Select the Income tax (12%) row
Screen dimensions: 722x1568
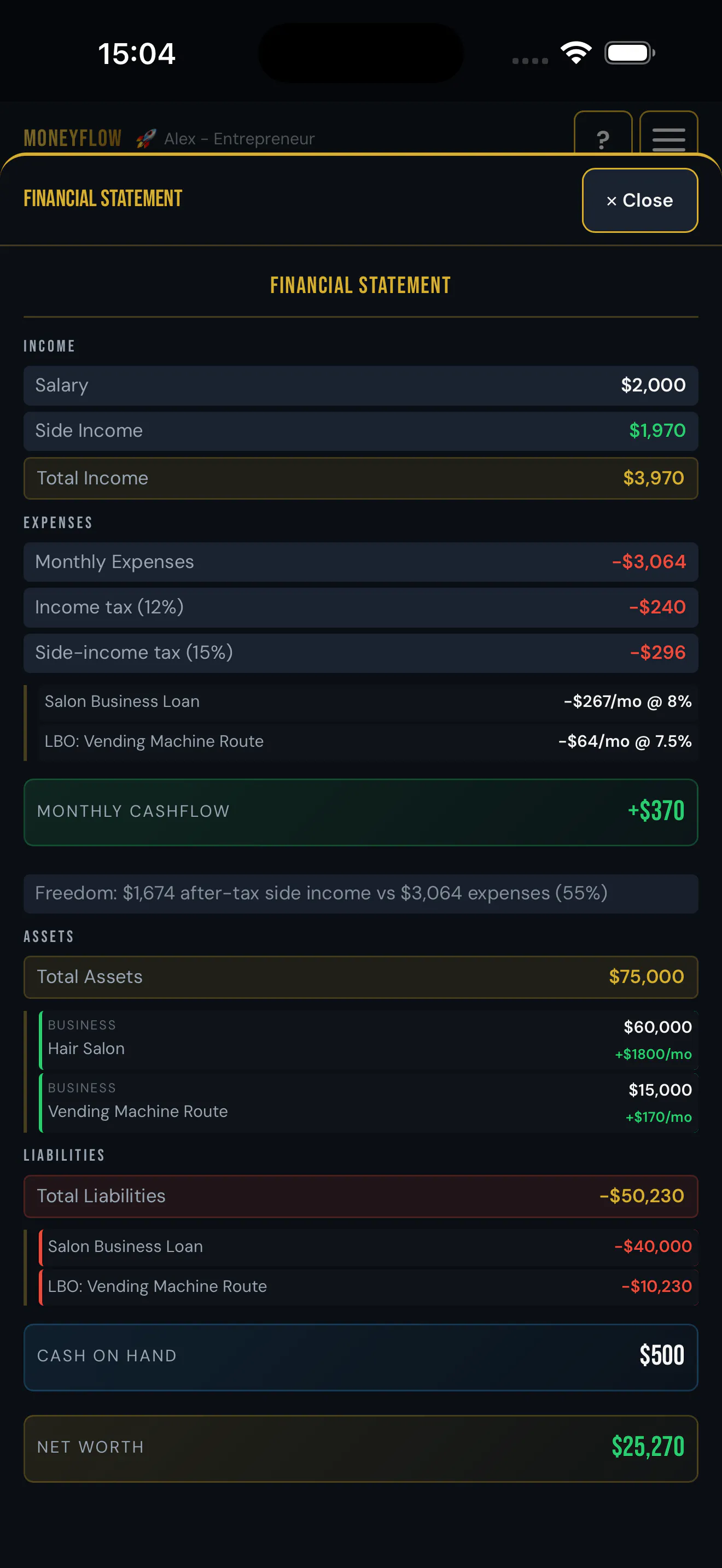pyautogui.click(x=360, y=607)
